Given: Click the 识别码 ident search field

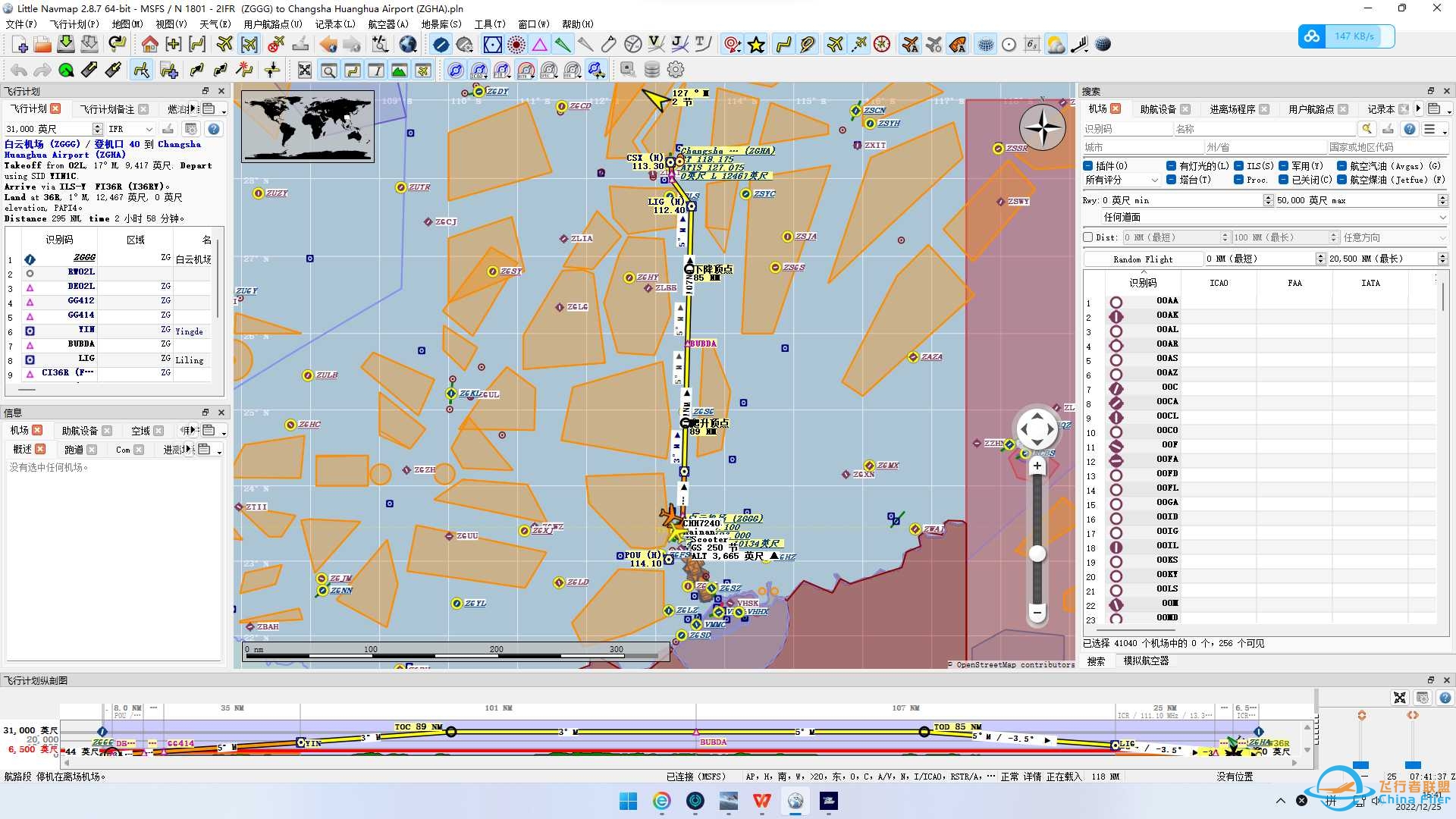Looking at the screenshot, I should pyautogui.click(x=1127, y=129).
